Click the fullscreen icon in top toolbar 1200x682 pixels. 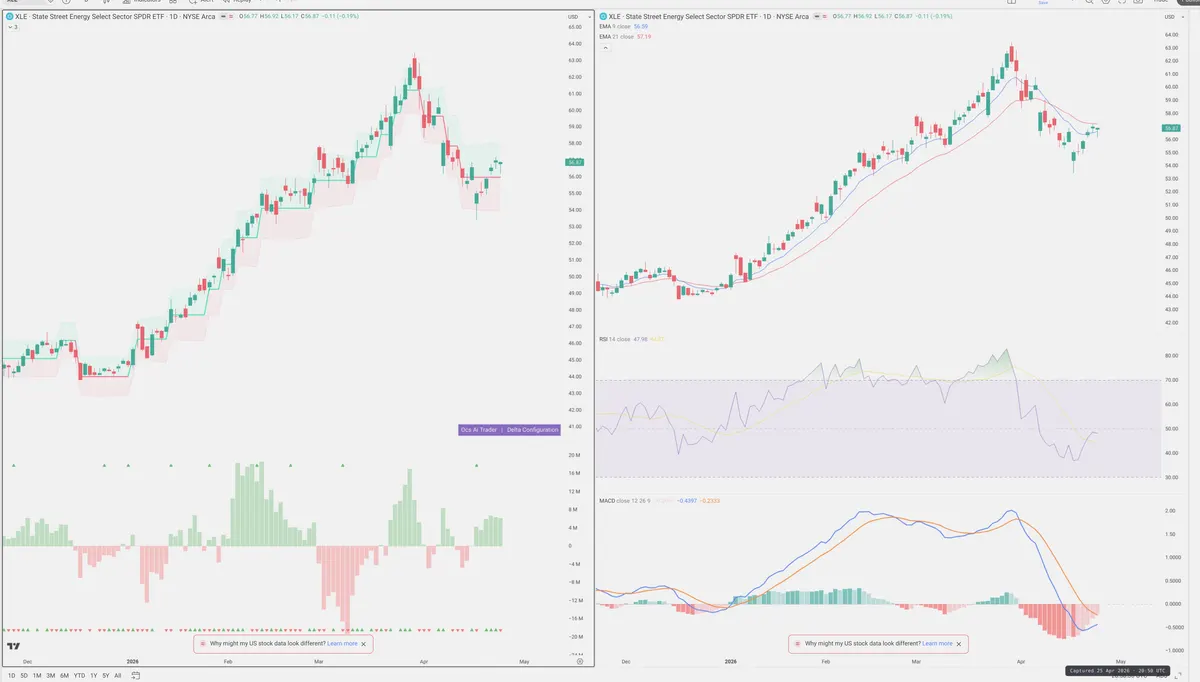click(1121, 2)
